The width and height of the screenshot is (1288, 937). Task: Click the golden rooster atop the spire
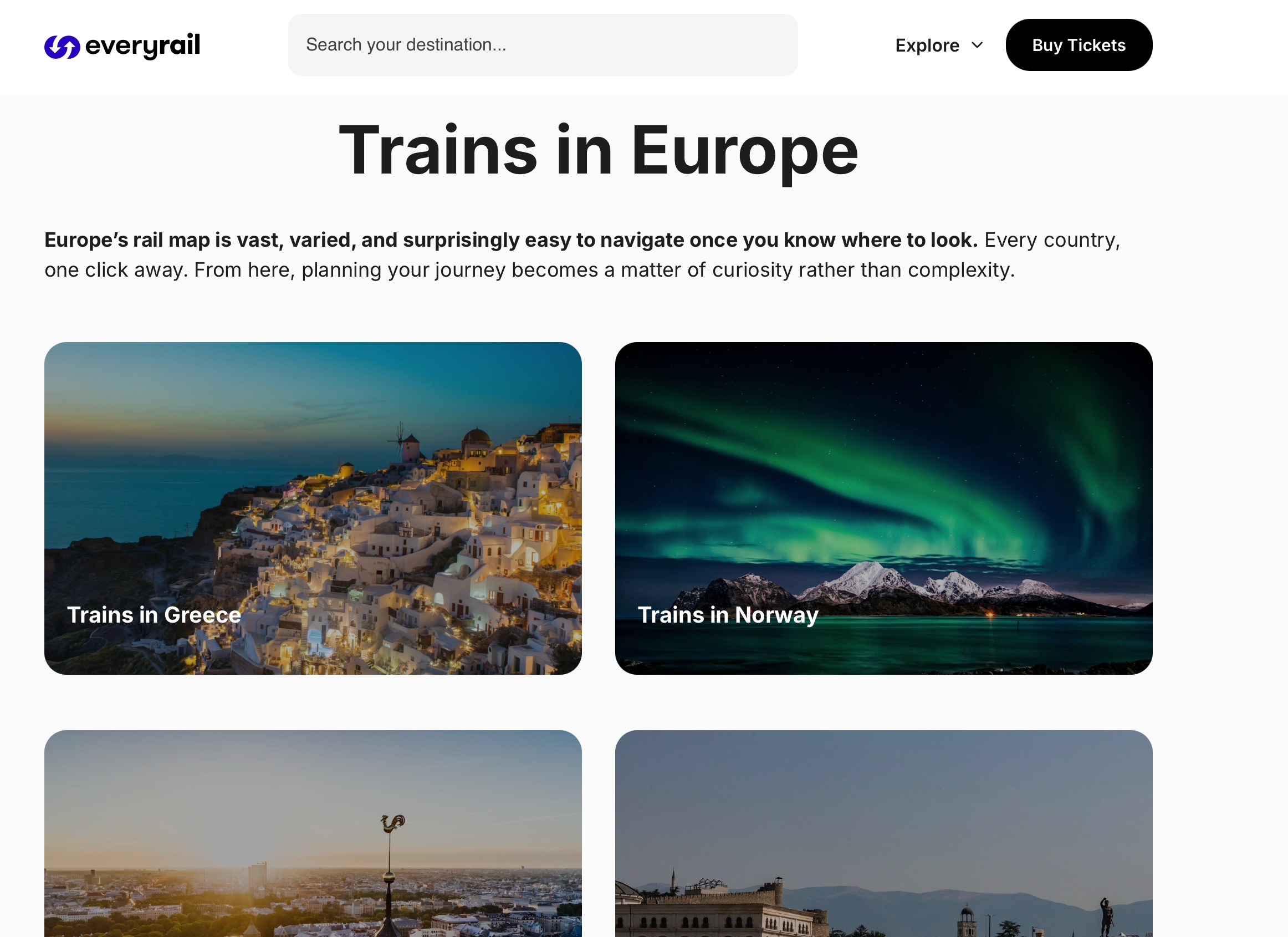click(392, 823)
